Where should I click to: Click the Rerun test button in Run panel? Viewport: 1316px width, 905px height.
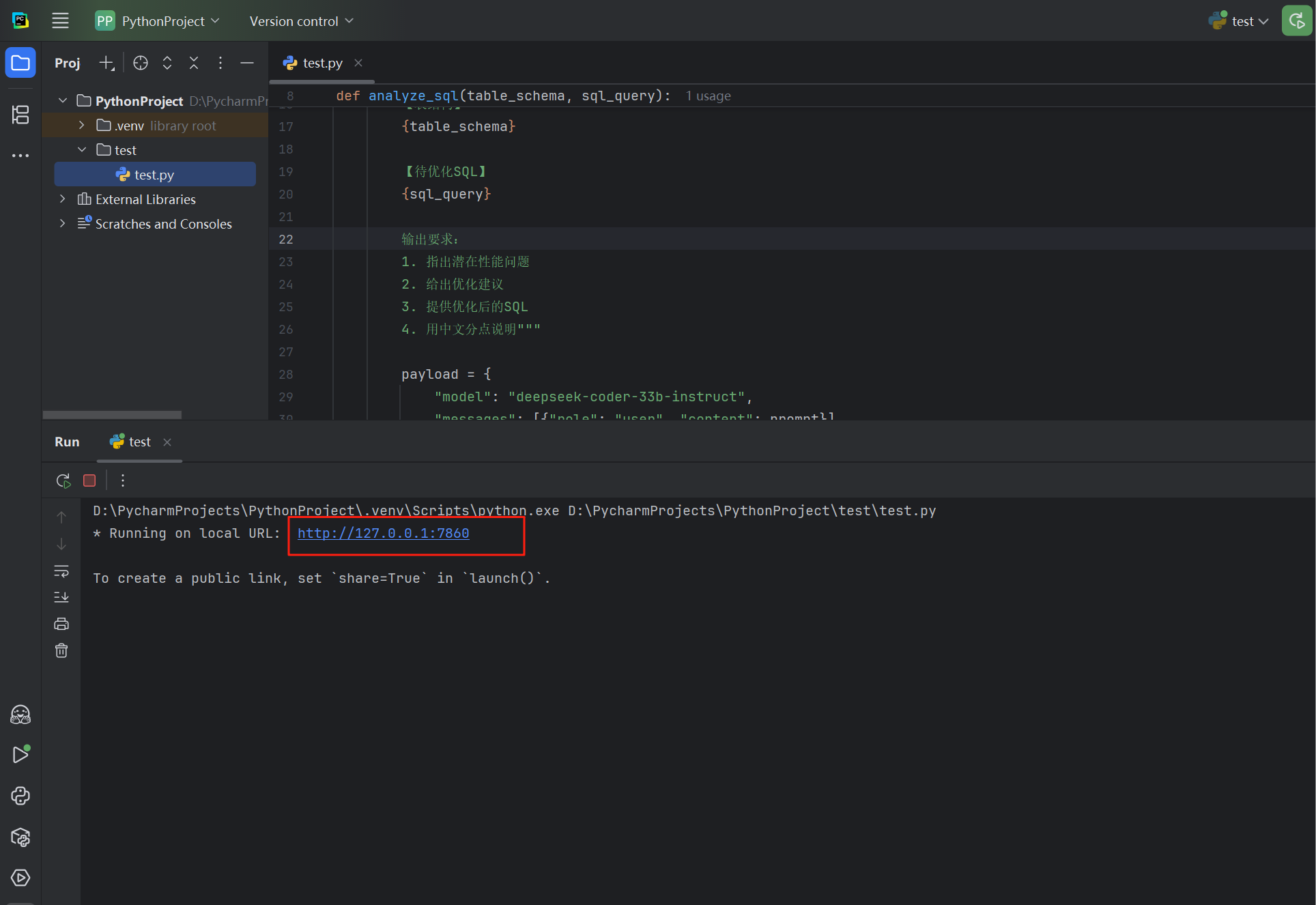pos(63,480)
